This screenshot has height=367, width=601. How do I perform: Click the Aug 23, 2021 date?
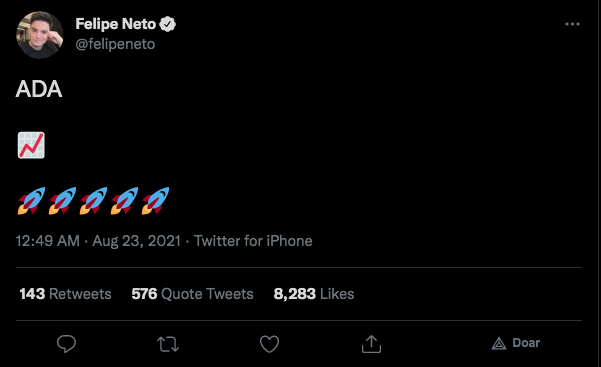(136, 241)
